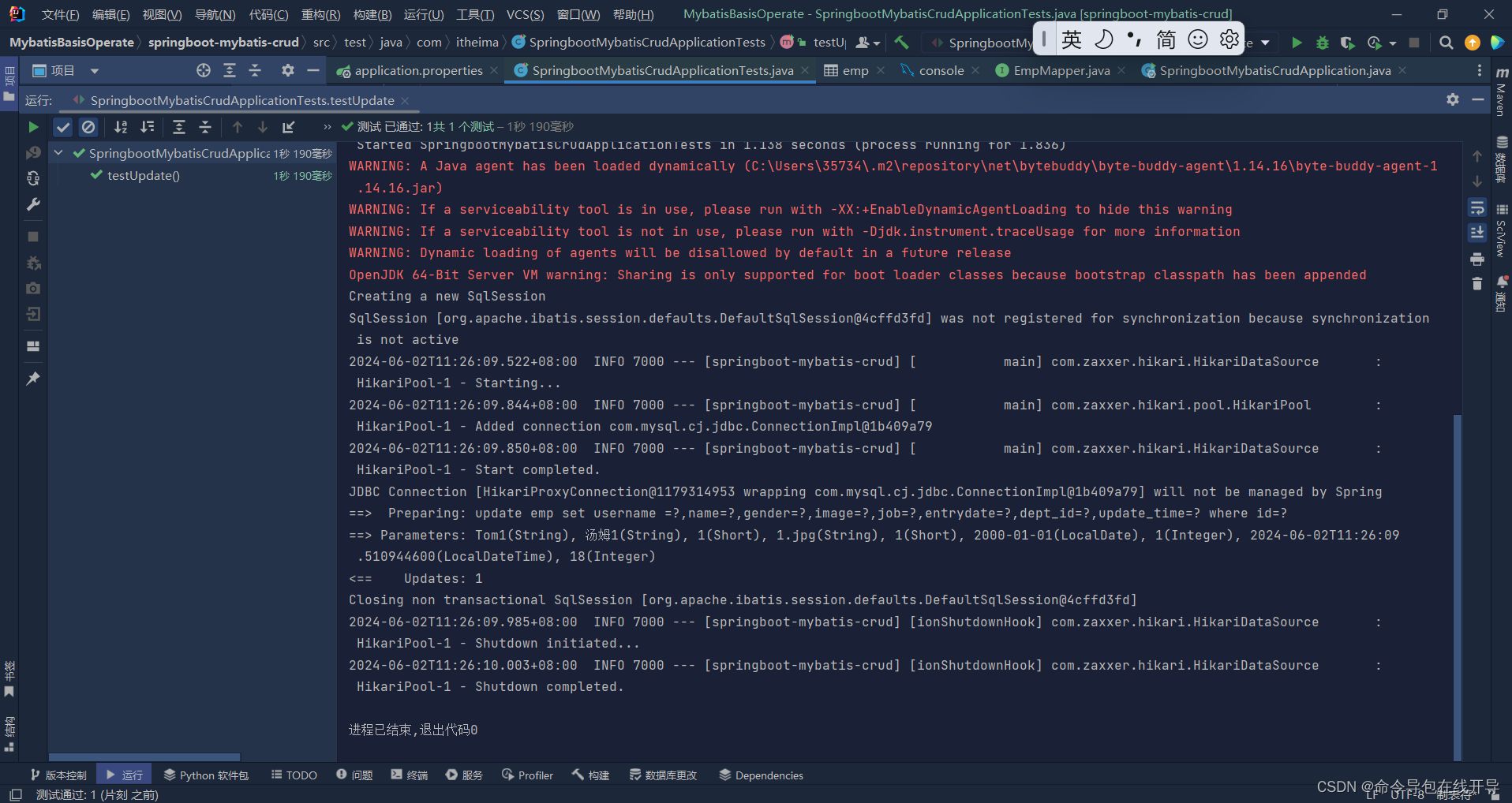This screenshot has width=1512, height=803.
Task: Open the 终端 panel in the bottom bar
Action: coord(408,775)
